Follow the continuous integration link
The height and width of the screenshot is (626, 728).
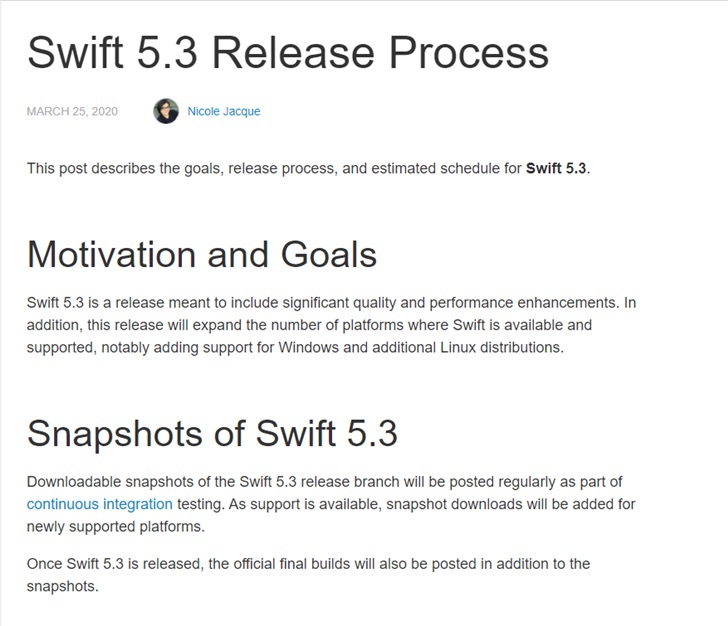(99, 504)
